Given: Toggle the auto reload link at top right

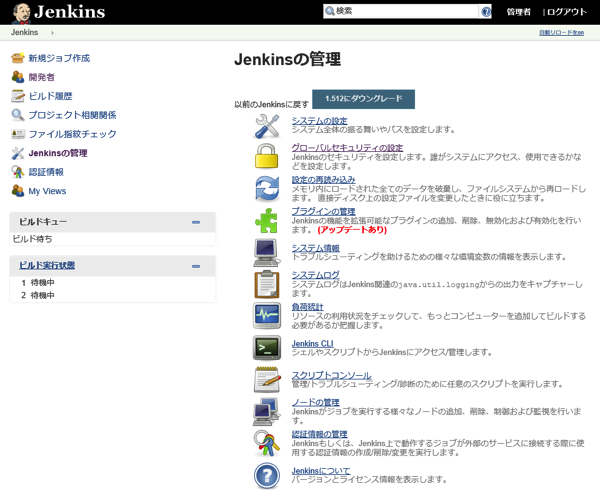Looking at the screenshot, I should [x=561, y=33].
